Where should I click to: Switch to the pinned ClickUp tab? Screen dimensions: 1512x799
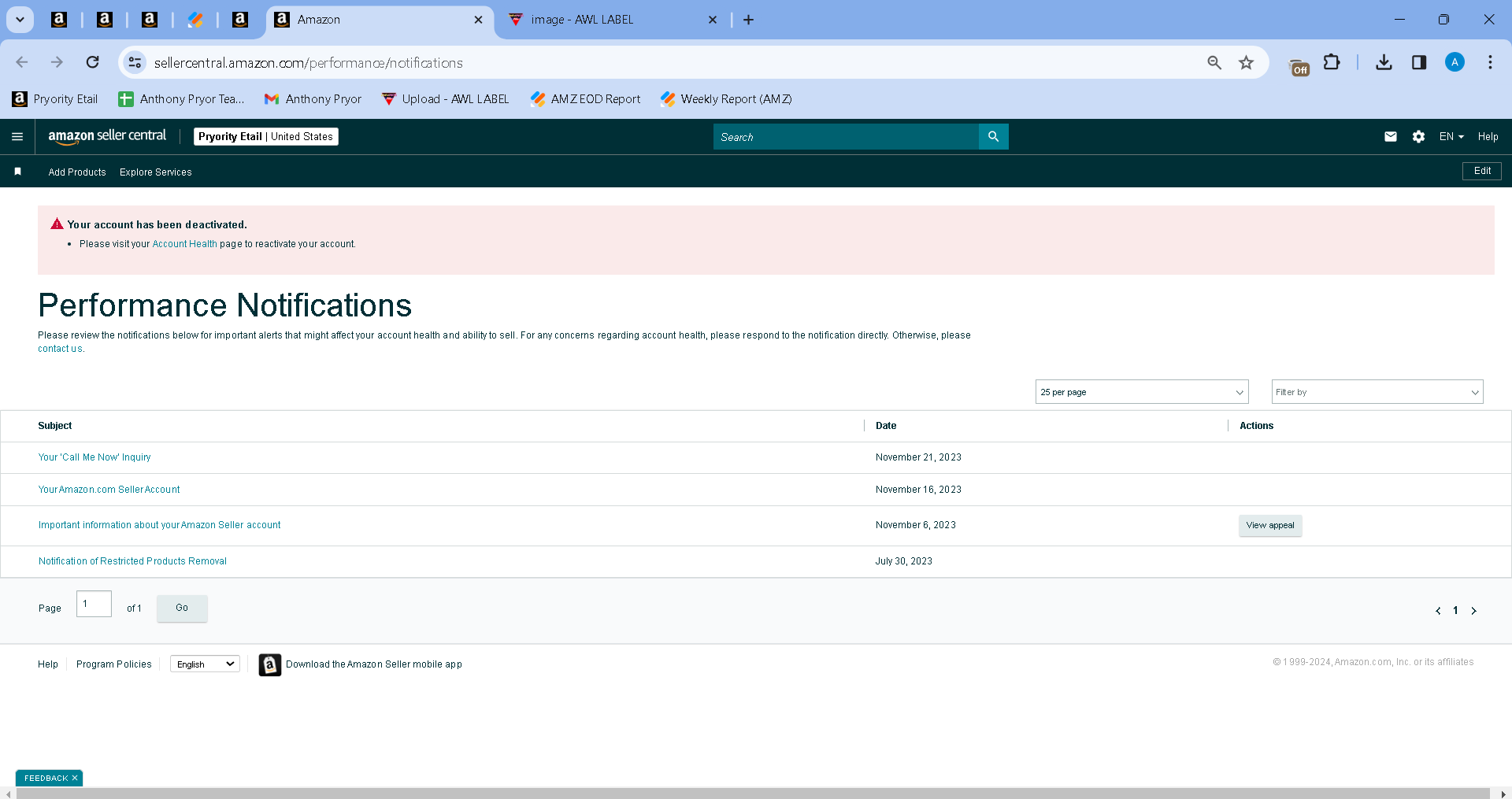click(195, 20)
